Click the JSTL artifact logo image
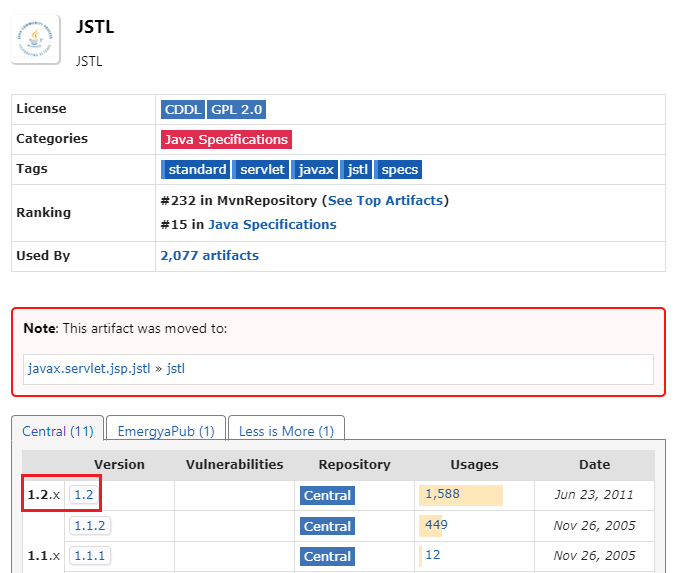The width and height of the screenshot is (678, 573). 35,40
